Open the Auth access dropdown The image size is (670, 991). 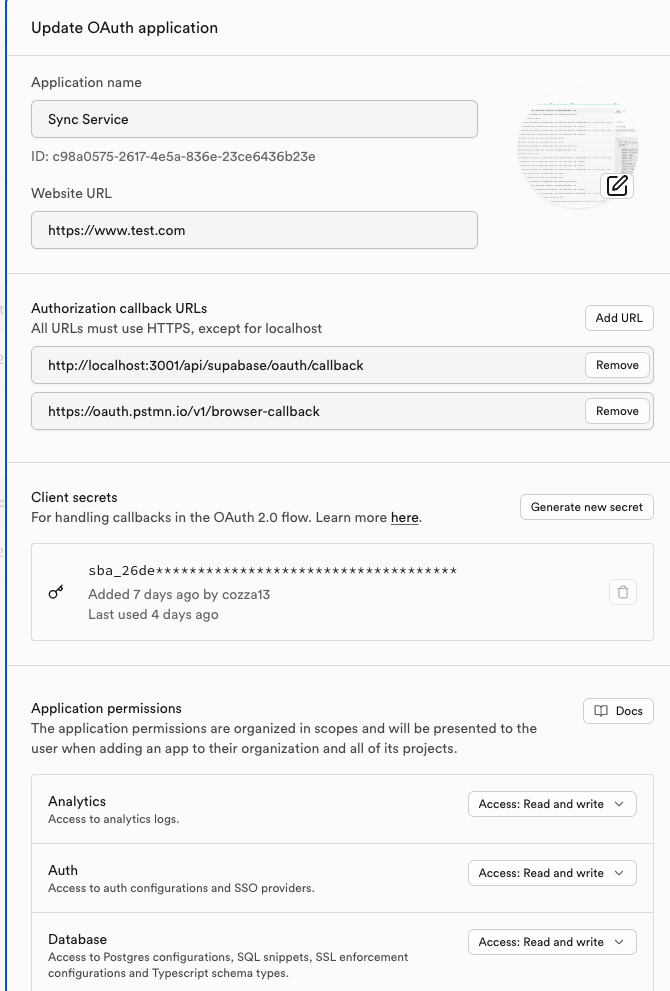[552, 873]
